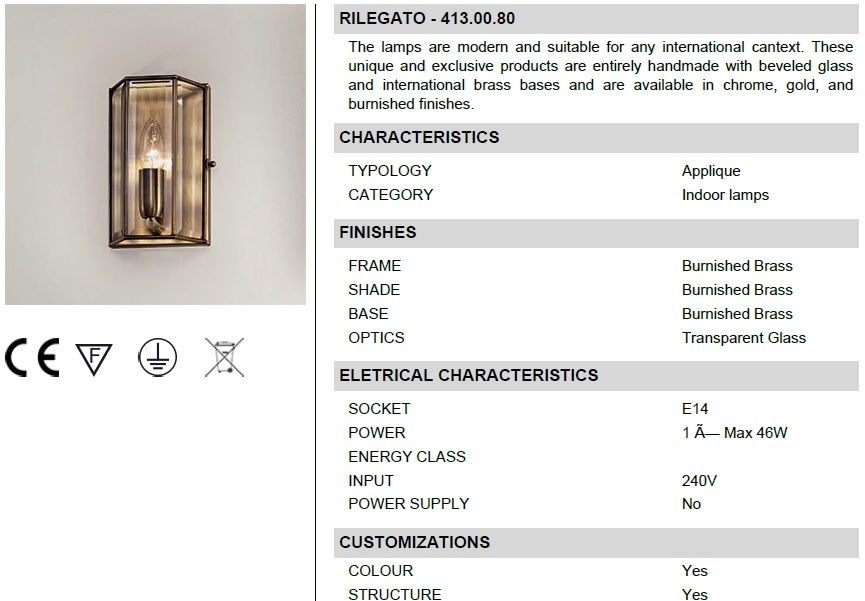This screenshot has height=601, width=865.
Task: Click the 240V input value
Action: pyautogui.click(x=699, y=481)
